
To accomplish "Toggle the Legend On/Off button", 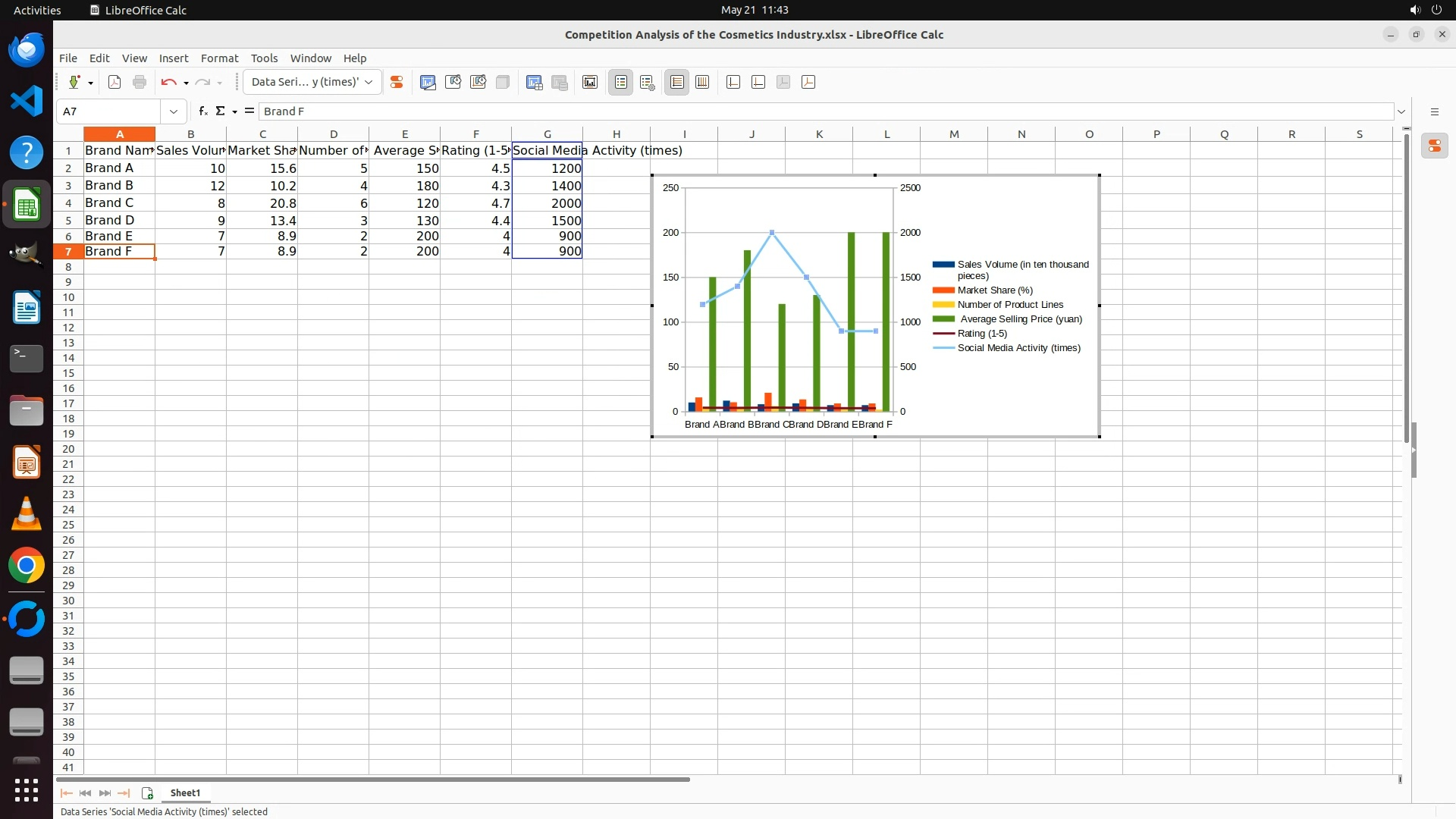I will point(620,83).
